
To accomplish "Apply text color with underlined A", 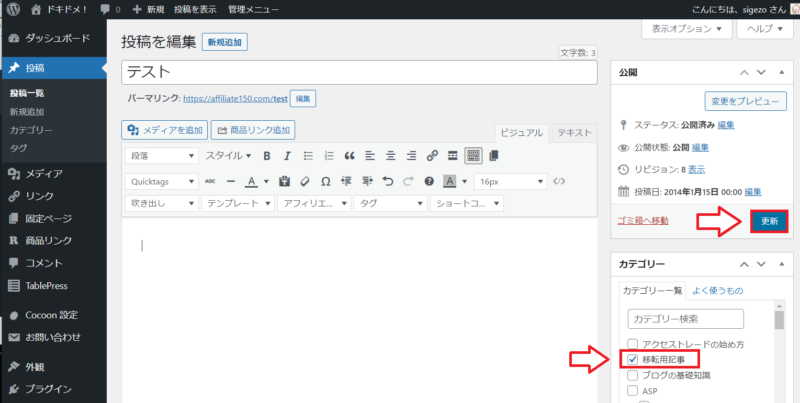I will (251, 181).
